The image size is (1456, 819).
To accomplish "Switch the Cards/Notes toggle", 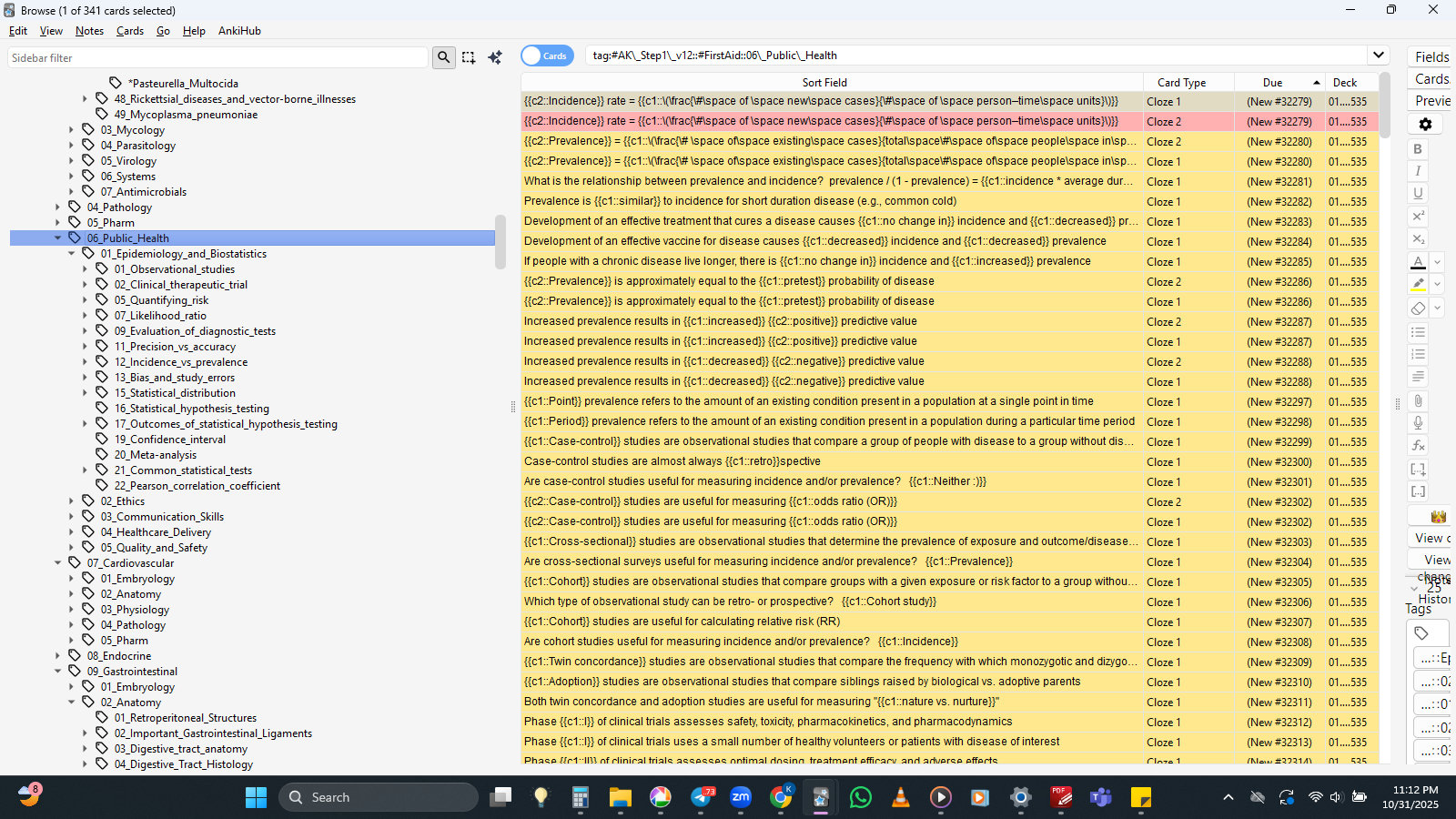I will click(547, 56).
